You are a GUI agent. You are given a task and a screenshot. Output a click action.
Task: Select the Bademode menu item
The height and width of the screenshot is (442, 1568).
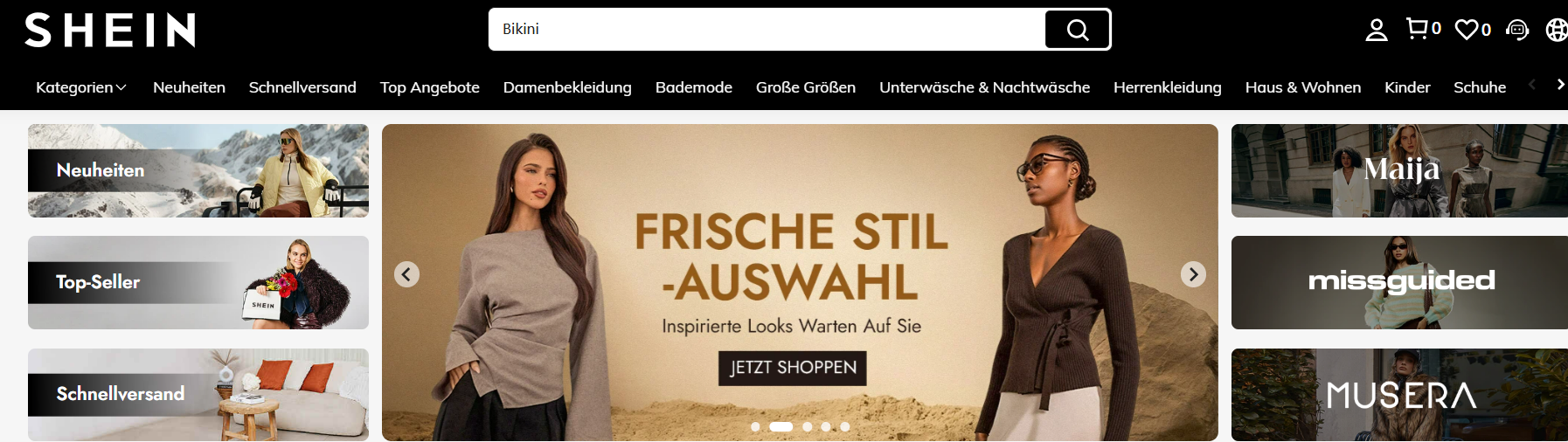[x=694, y=87]
